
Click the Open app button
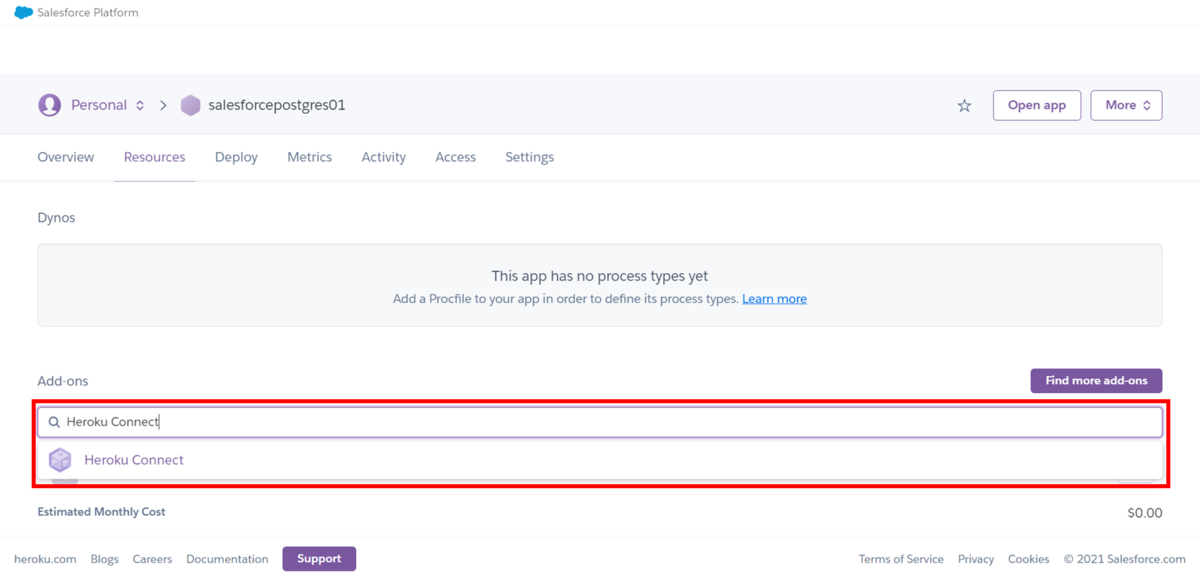pyautogui.click(x=1036, y=105)
